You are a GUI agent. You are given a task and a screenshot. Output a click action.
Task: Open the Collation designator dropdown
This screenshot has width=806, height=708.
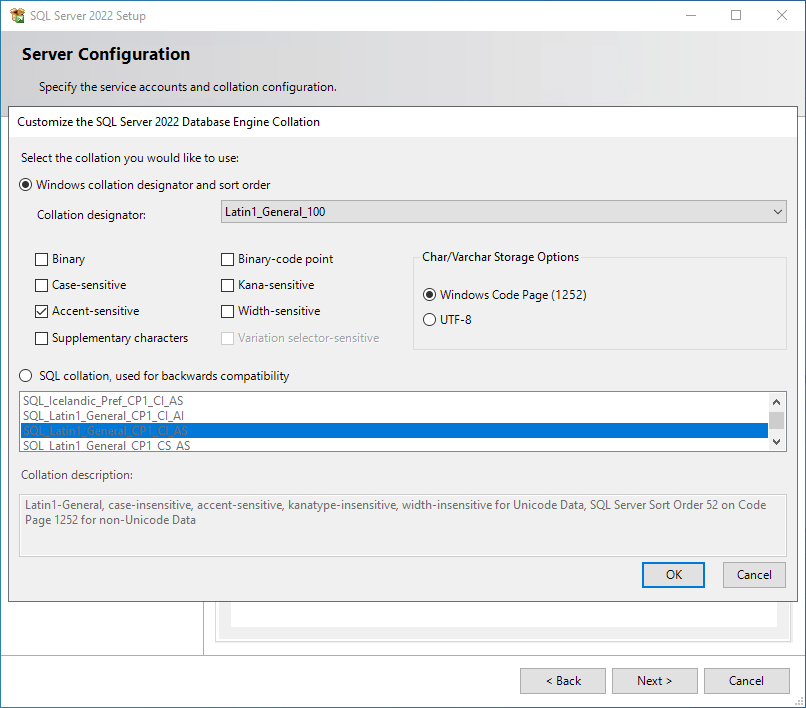point(777,211)
